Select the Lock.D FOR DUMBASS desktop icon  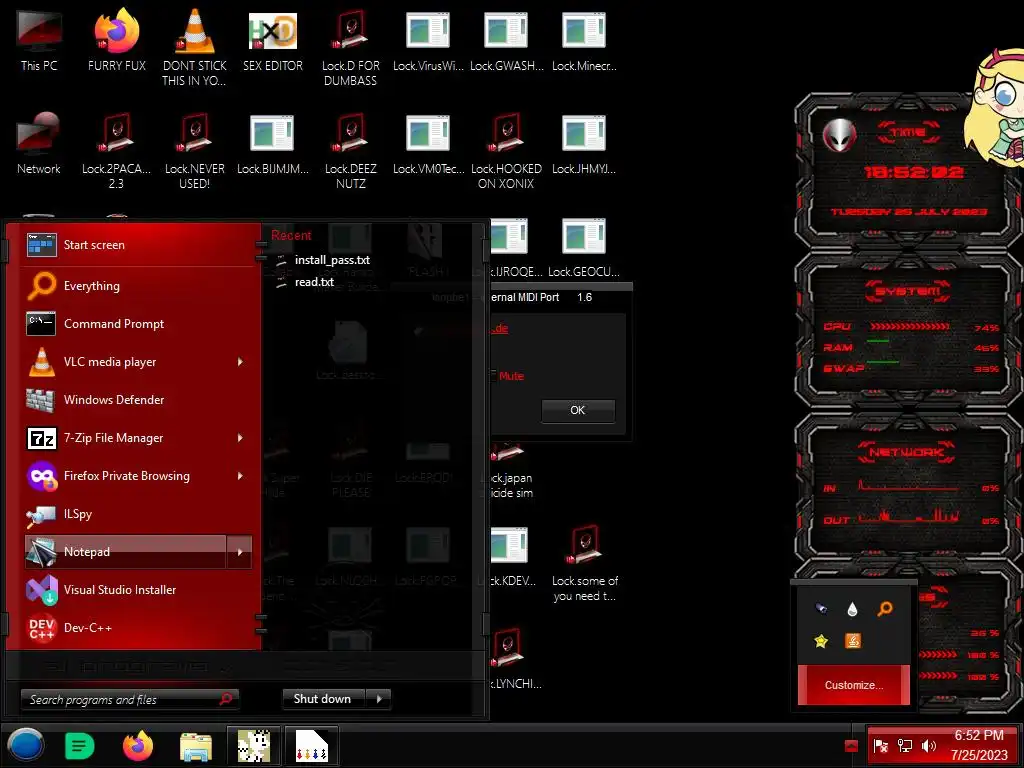click(351, 47)
